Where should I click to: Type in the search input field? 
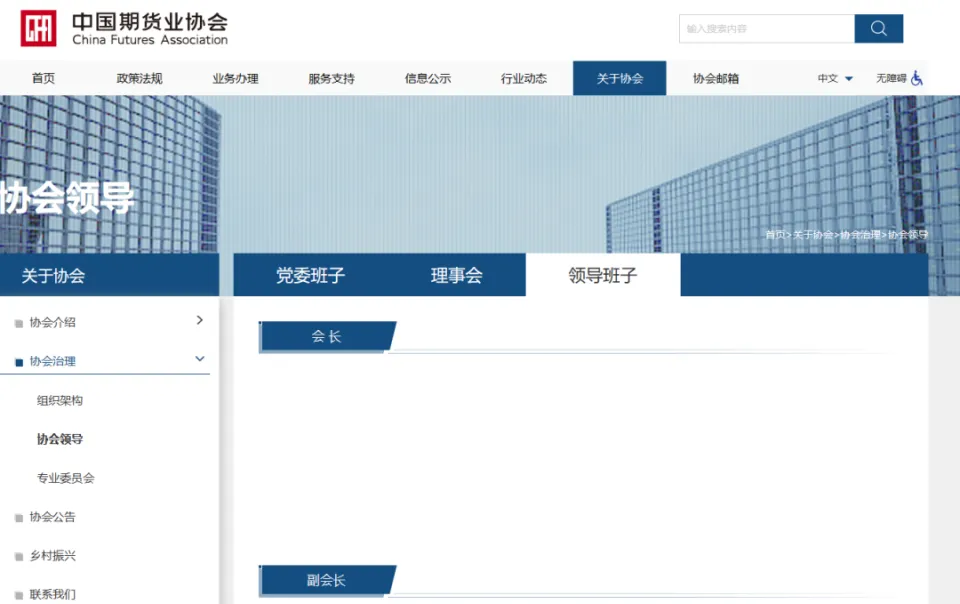766,29
